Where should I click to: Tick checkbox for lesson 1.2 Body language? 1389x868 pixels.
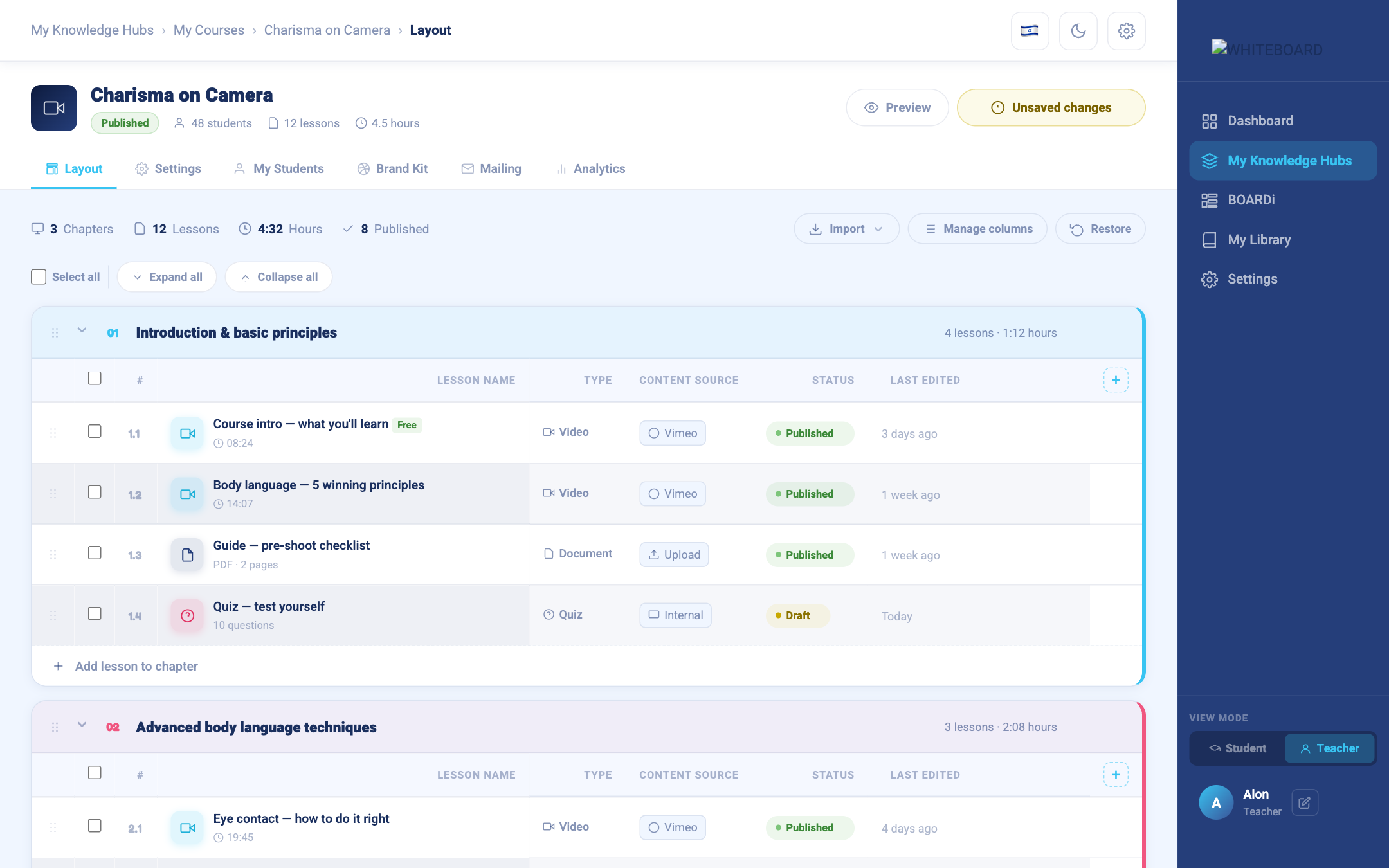point(95,493)
